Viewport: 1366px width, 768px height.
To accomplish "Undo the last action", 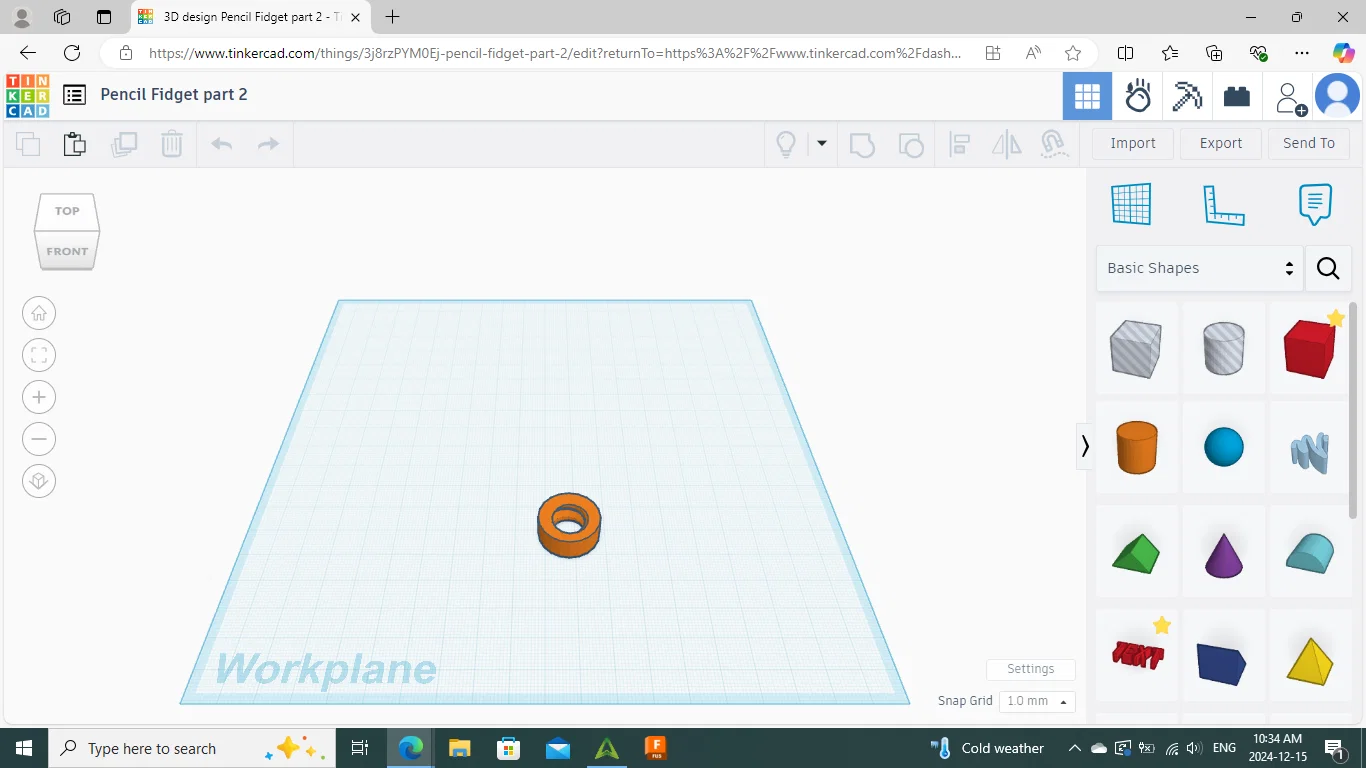I will click(x=222, y=144).
